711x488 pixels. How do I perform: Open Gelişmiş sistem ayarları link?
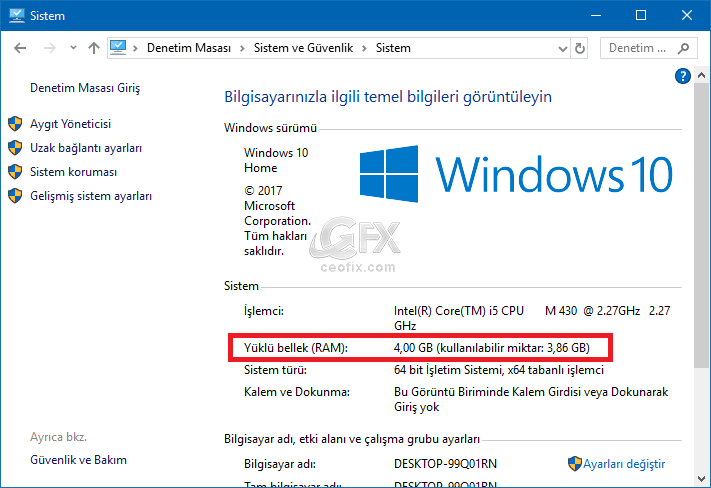coord(91,196)
